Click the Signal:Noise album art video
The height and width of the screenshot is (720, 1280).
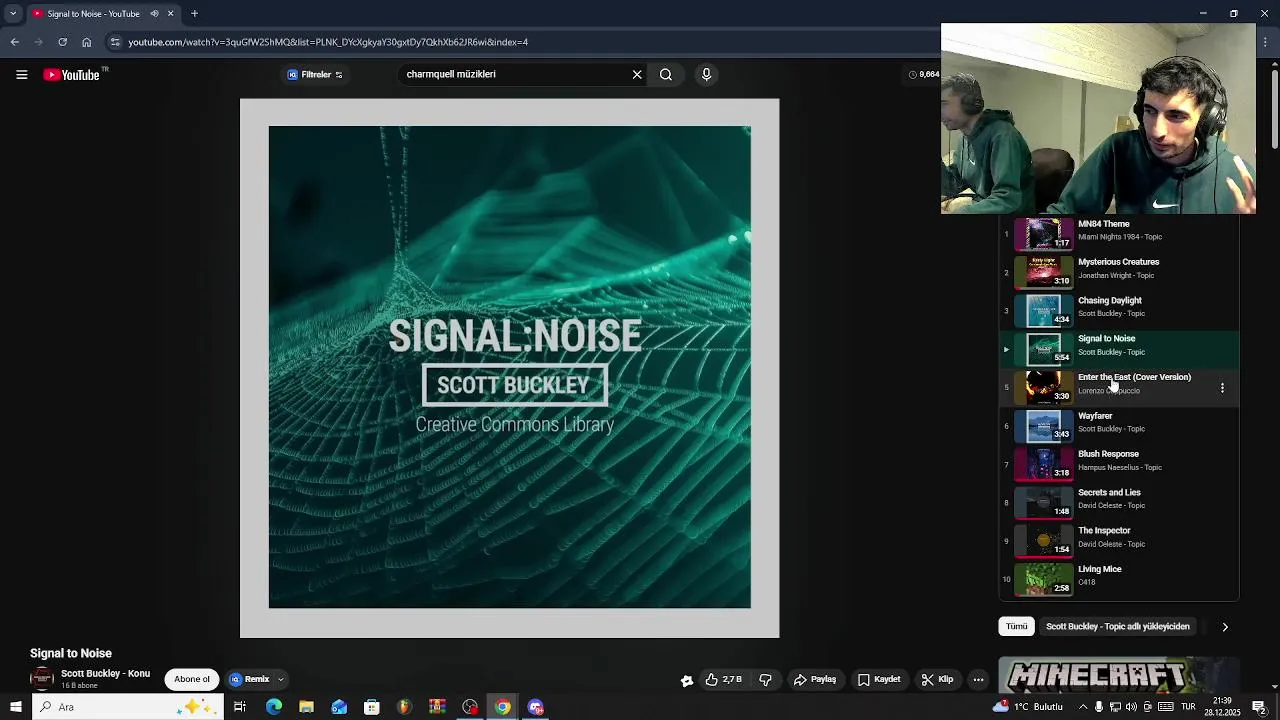509,367
